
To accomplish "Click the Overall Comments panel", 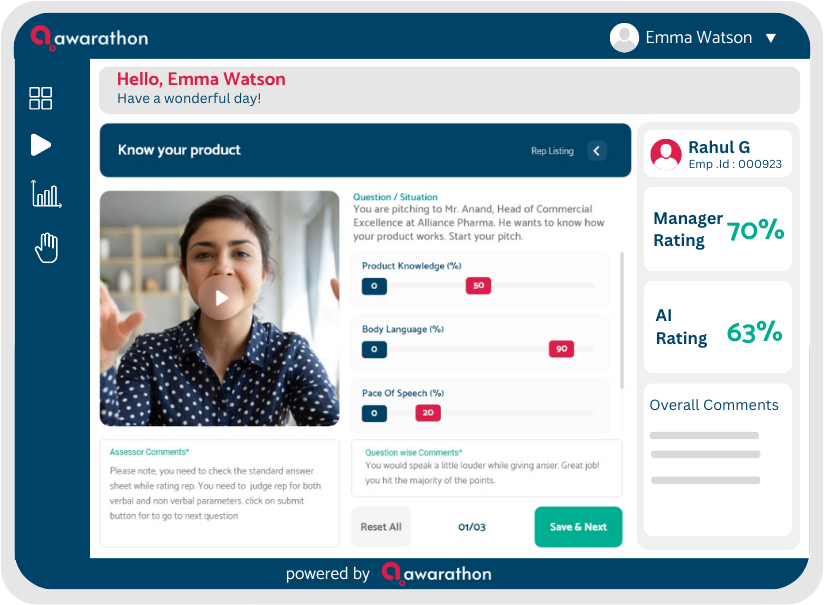I will point(717,460).
